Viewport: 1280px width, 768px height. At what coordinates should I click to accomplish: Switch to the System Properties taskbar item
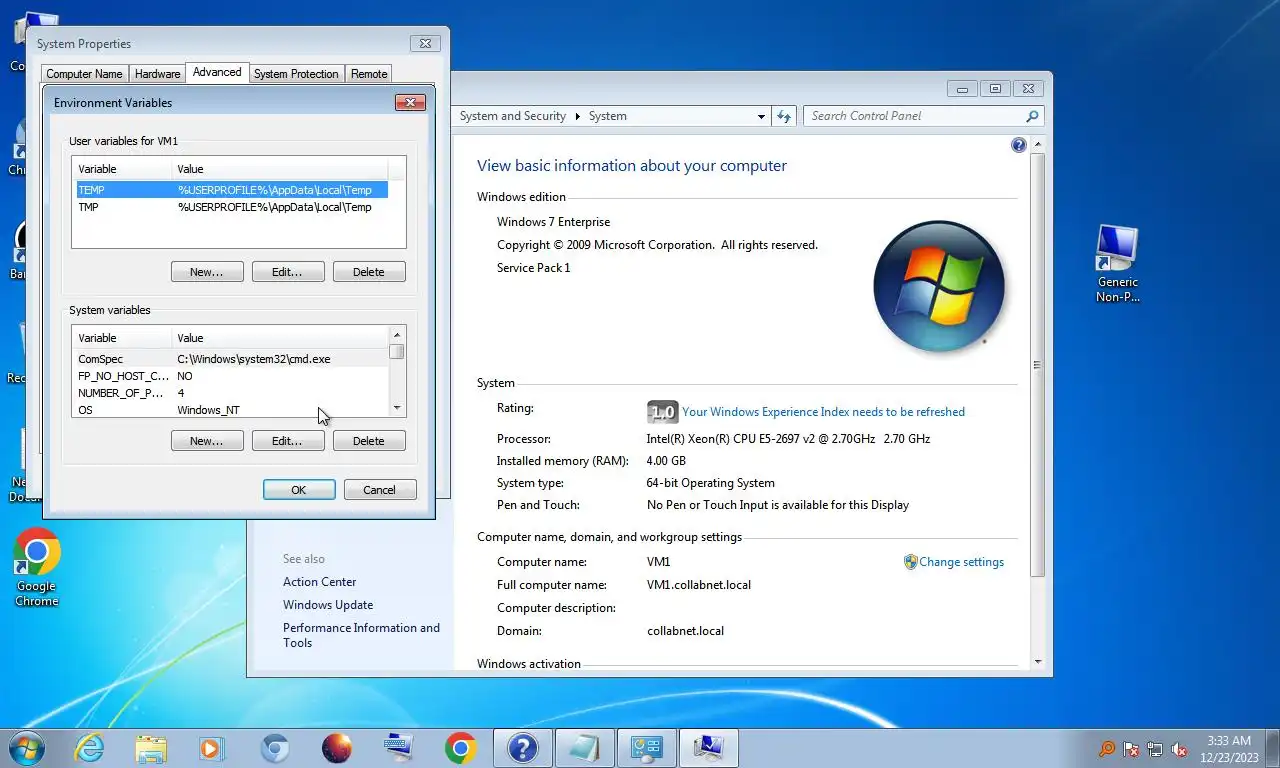pos(709,748)
